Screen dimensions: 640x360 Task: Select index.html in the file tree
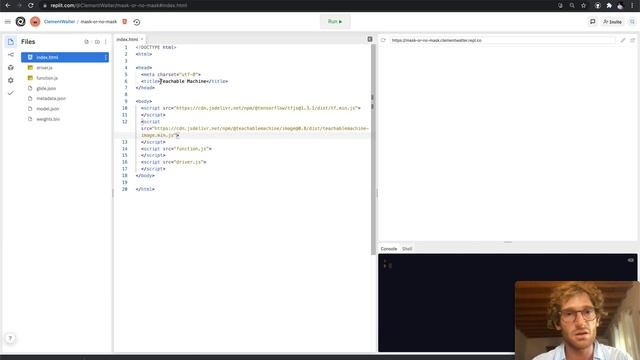[65, 57]
